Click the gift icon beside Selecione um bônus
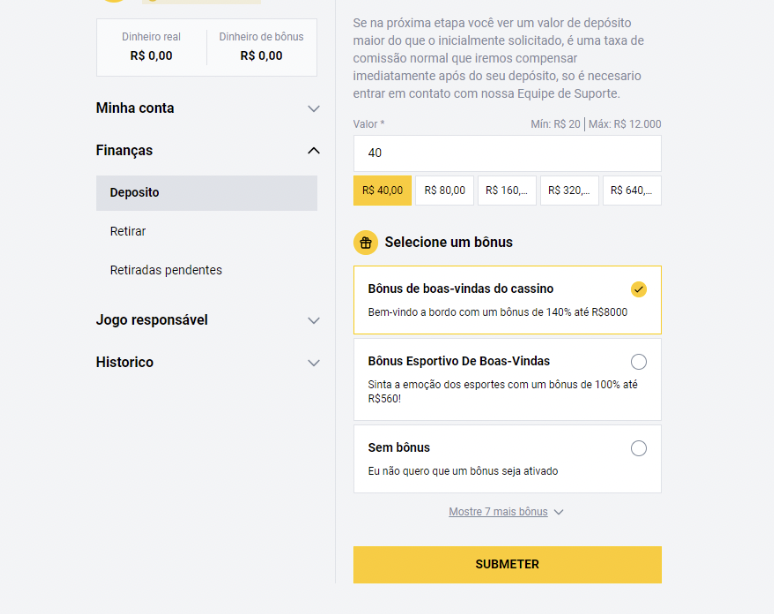Screen dimensions: 774x614 coord(365,242)
